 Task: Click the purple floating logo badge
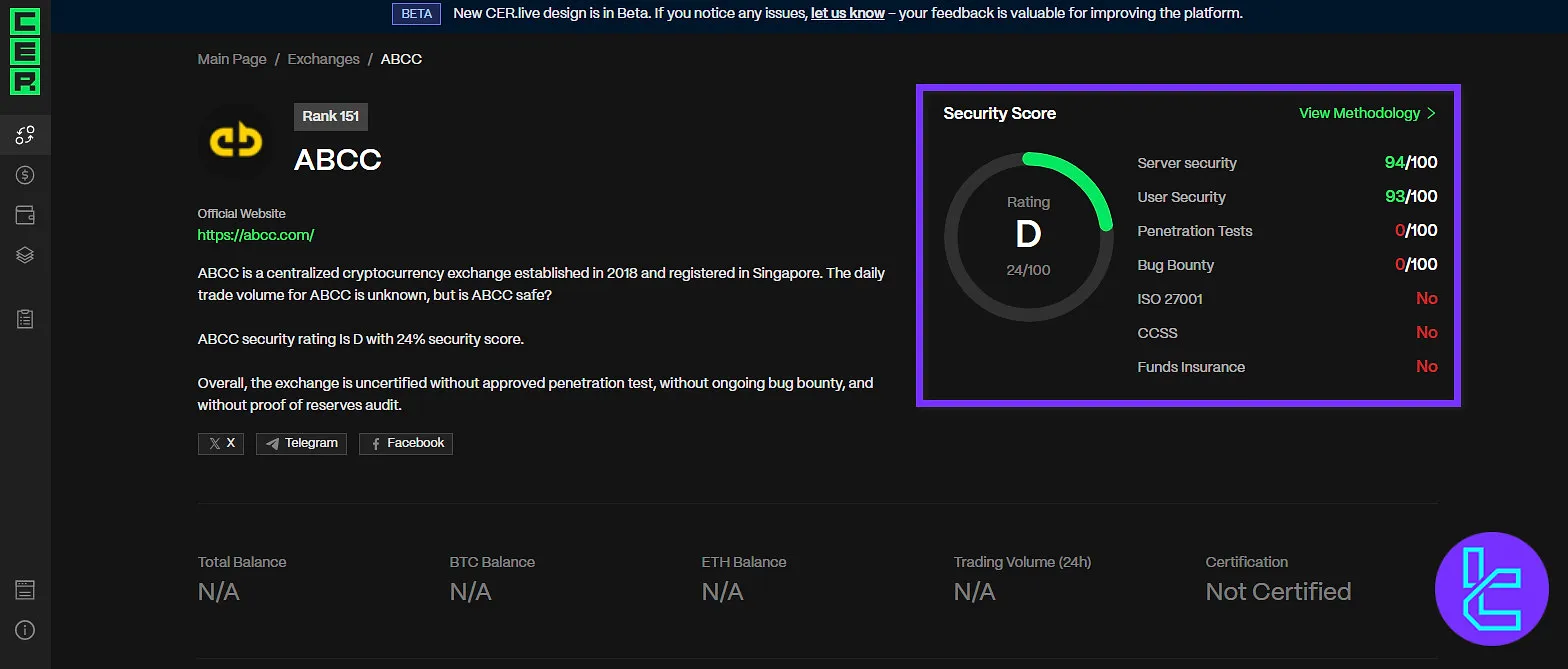[x=1491, y=589]
